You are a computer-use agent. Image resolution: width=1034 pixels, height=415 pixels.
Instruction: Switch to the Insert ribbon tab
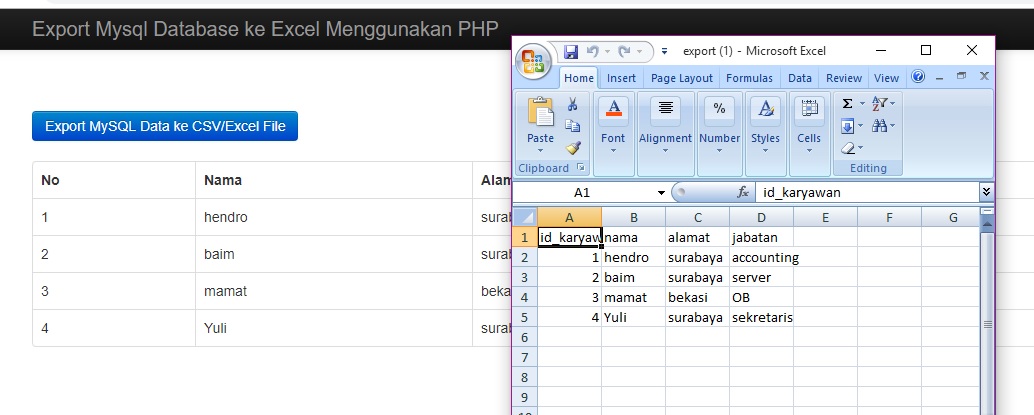pyautogui.click(x=621, y=78)
